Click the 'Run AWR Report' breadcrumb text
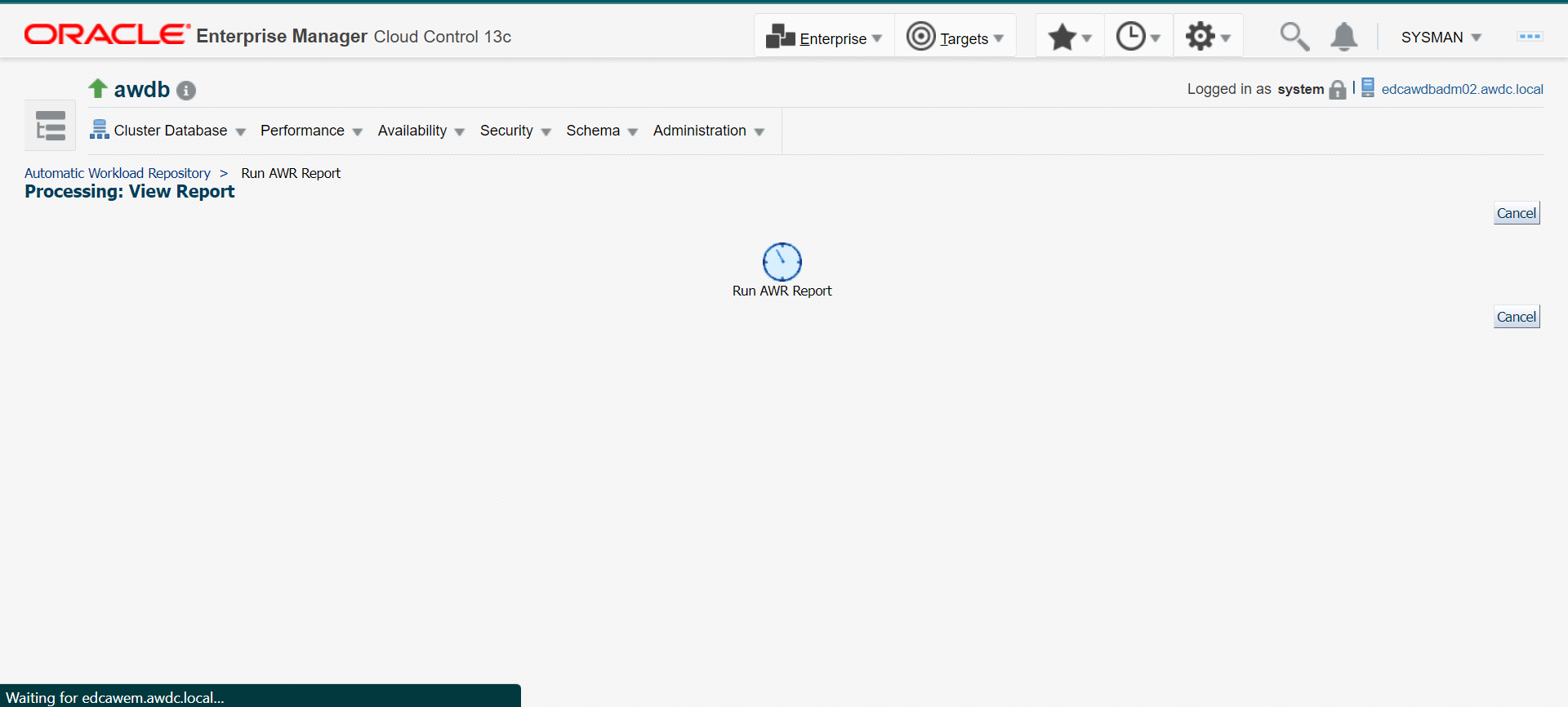 click(x=291, y=173)
